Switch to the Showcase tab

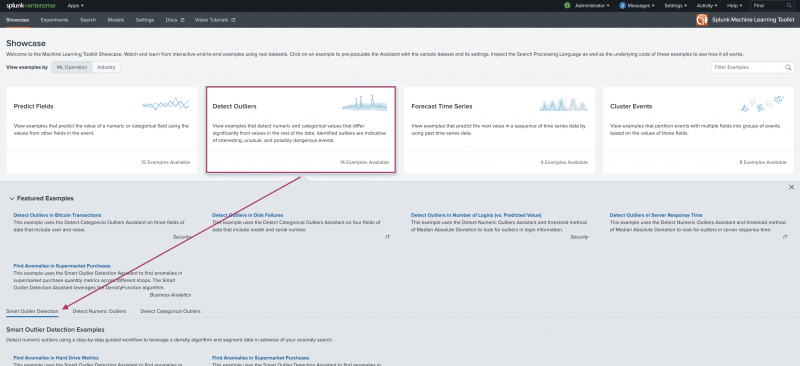tap(17, 20)
